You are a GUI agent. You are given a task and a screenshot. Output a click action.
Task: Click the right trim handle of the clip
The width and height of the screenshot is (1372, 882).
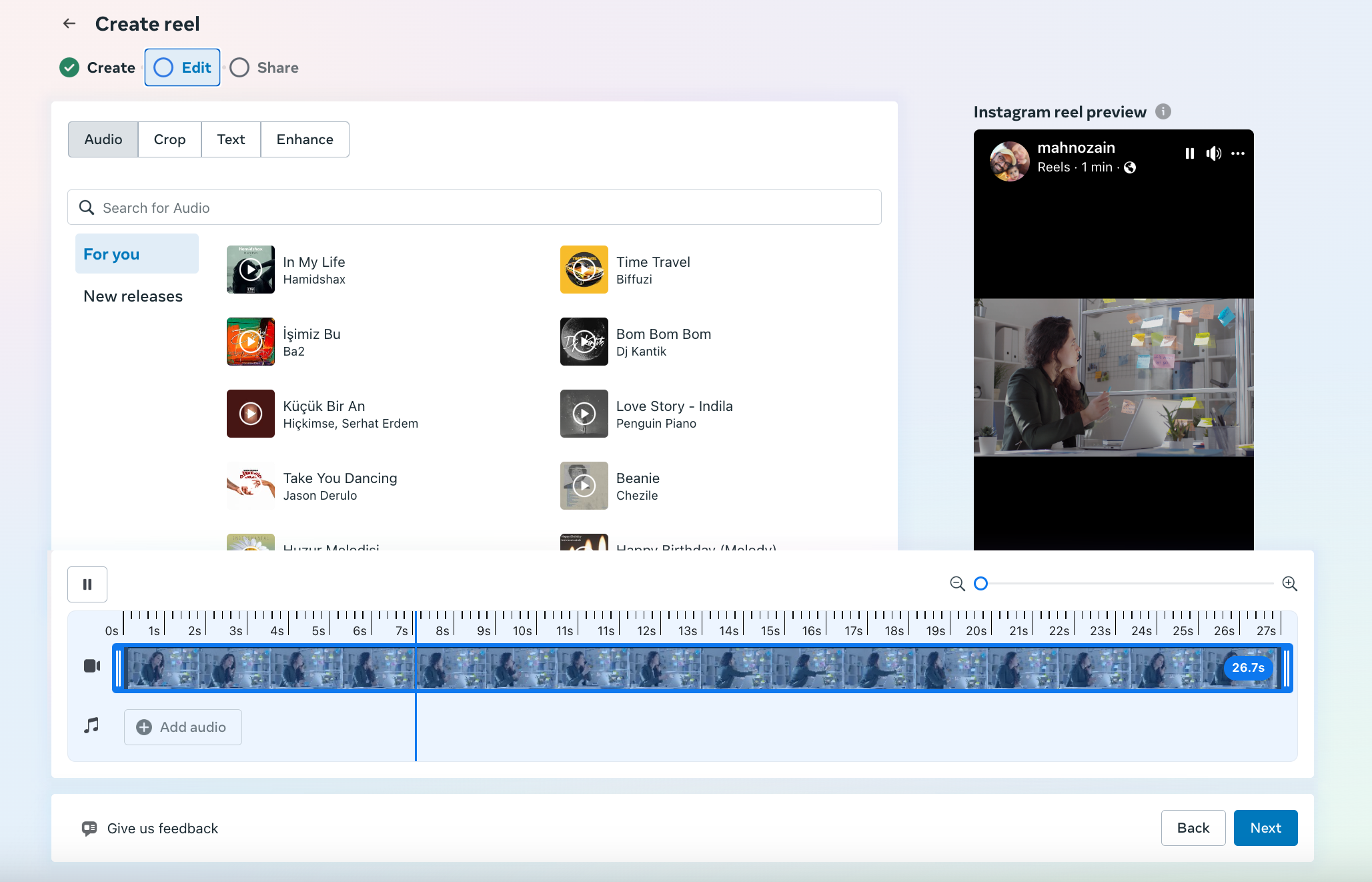1287,668
